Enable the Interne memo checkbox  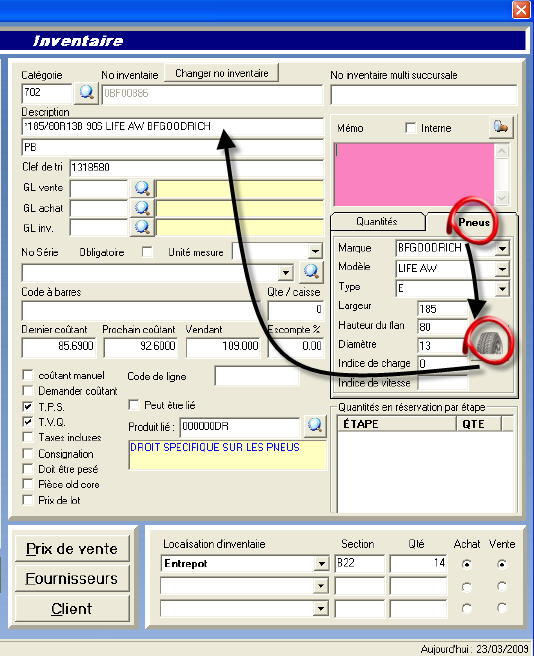pos(411,127)
